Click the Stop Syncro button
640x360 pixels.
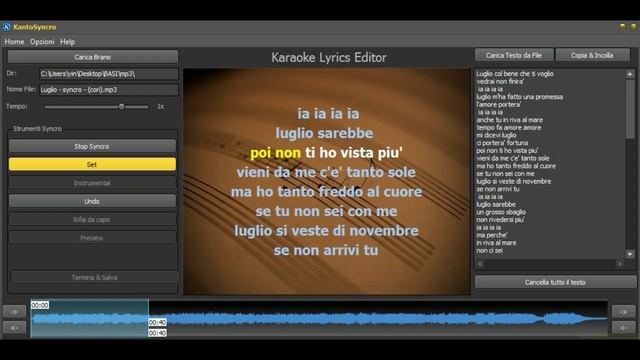click(x=92, y=146)
